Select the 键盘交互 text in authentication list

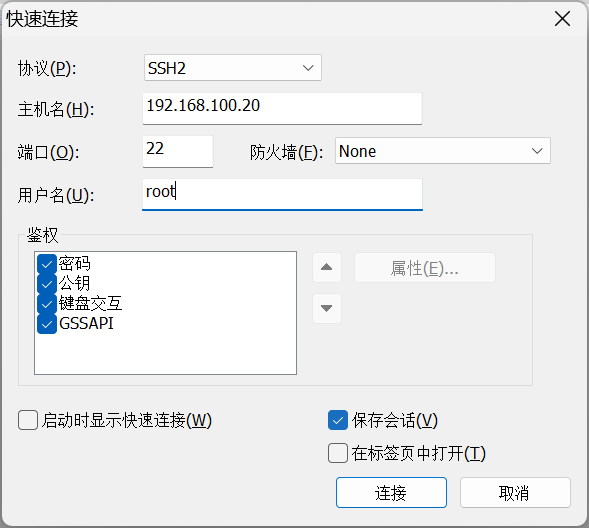(x=90, y=303)
